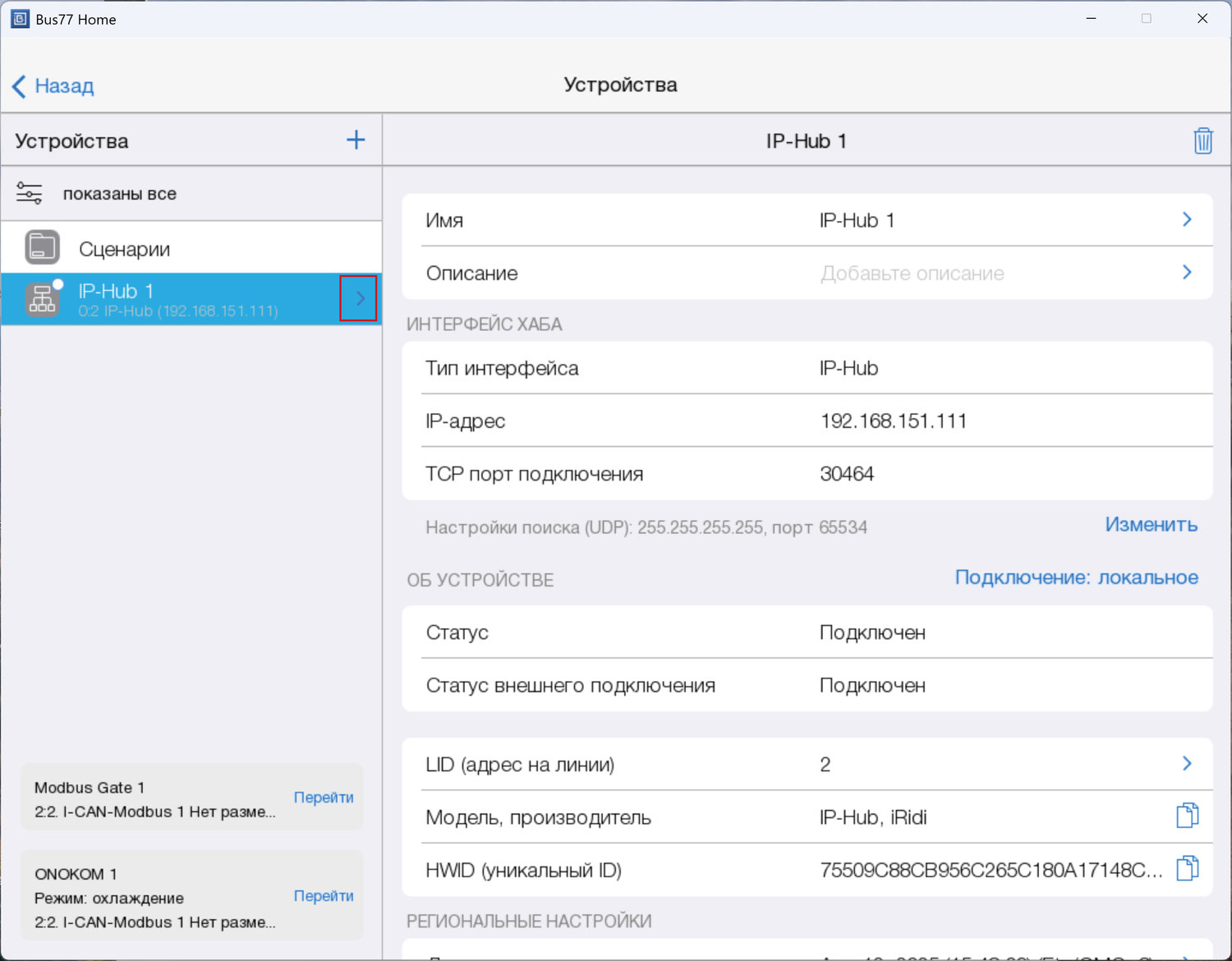The height and width of the screenshot is (961, 1232).
Task: Click the показаны все filter label
Action: click(x=120, y=194)
